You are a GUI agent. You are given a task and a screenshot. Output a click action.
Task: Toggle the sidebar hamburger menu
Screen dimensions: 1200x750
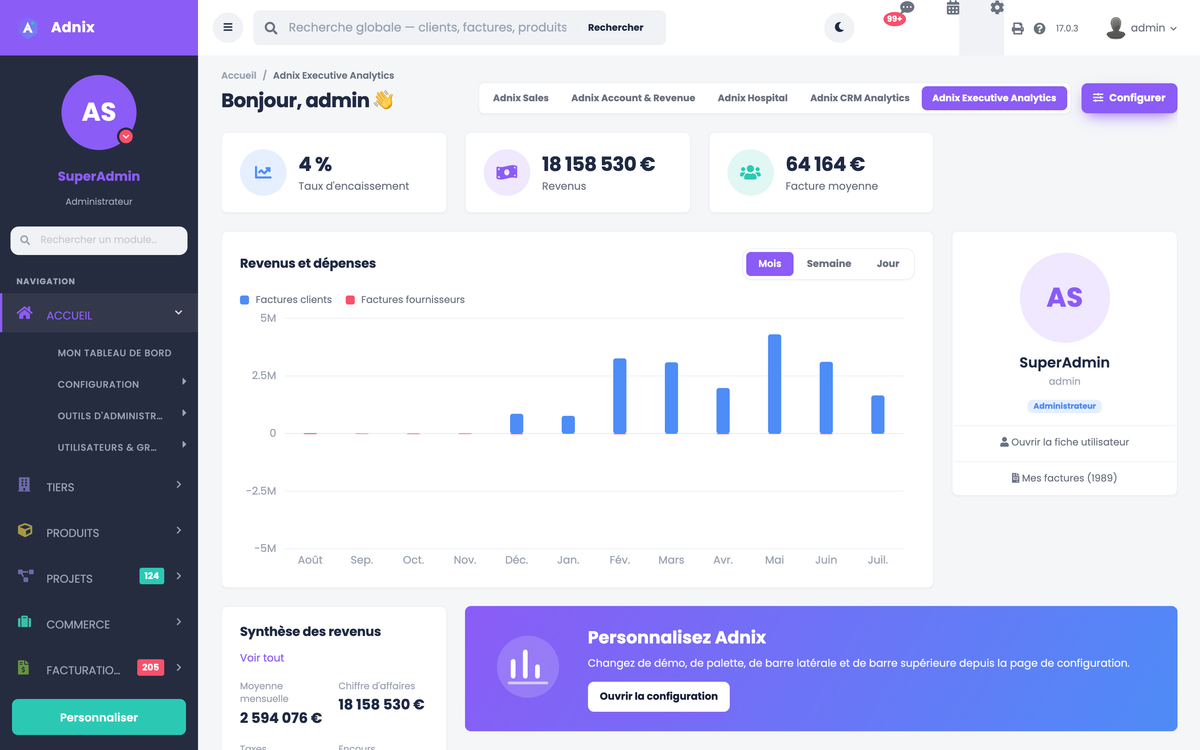tap(228, 28)
